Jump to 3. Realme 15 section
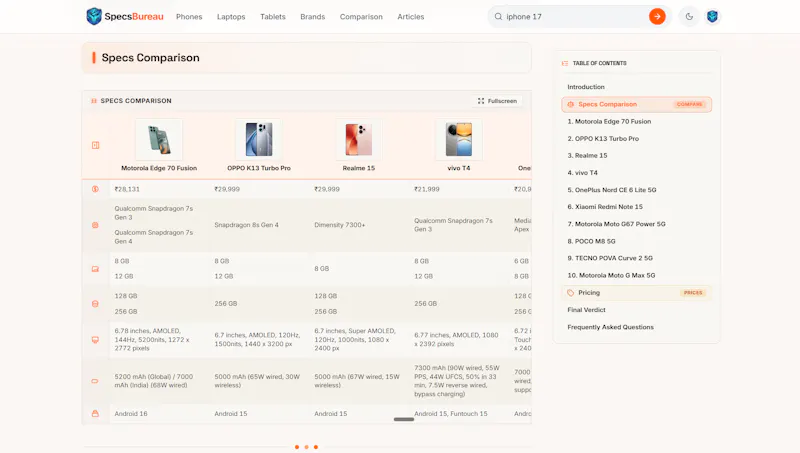Screen dimensions: 800x453 (587, 156)
